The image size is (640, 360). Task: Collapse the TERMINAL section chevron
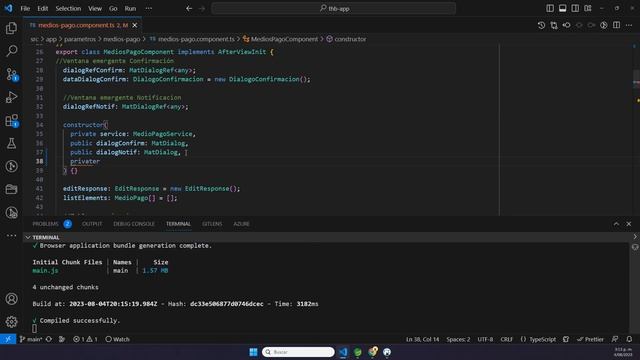click(x=28, y=237)
